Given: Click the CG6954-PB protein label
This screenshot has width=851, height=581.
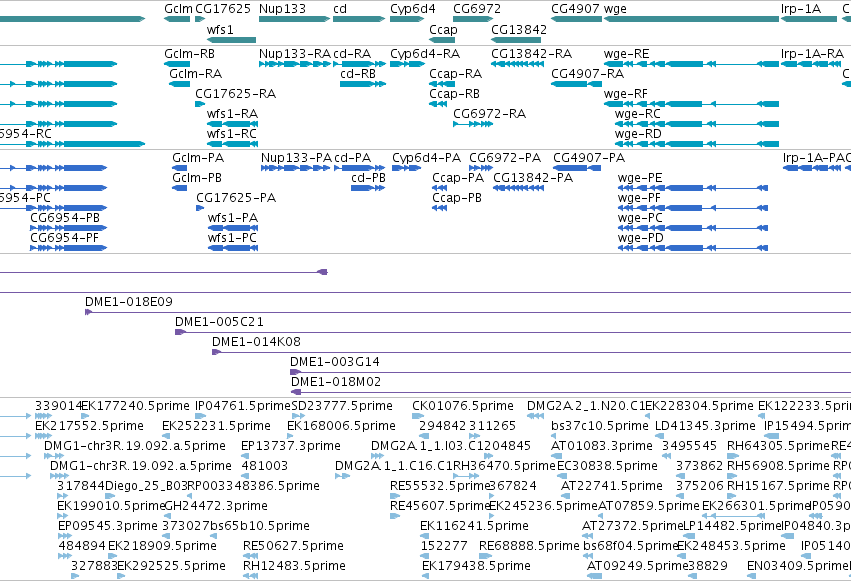Looking at the screenshot, I should click(x=65, y=218).
